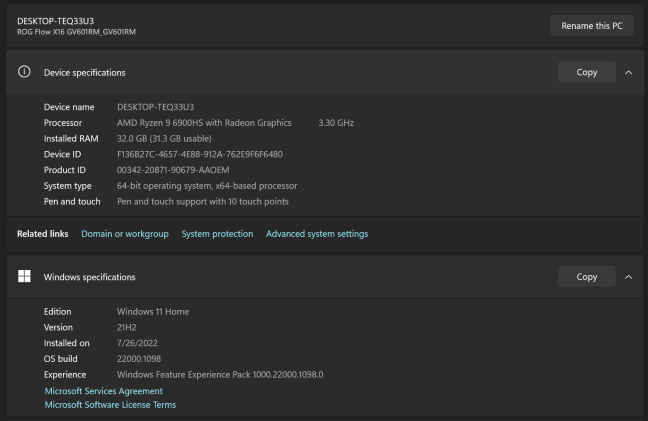Click the Device name label
Screen dimensions: 648x421
click(x=69, y=107)
